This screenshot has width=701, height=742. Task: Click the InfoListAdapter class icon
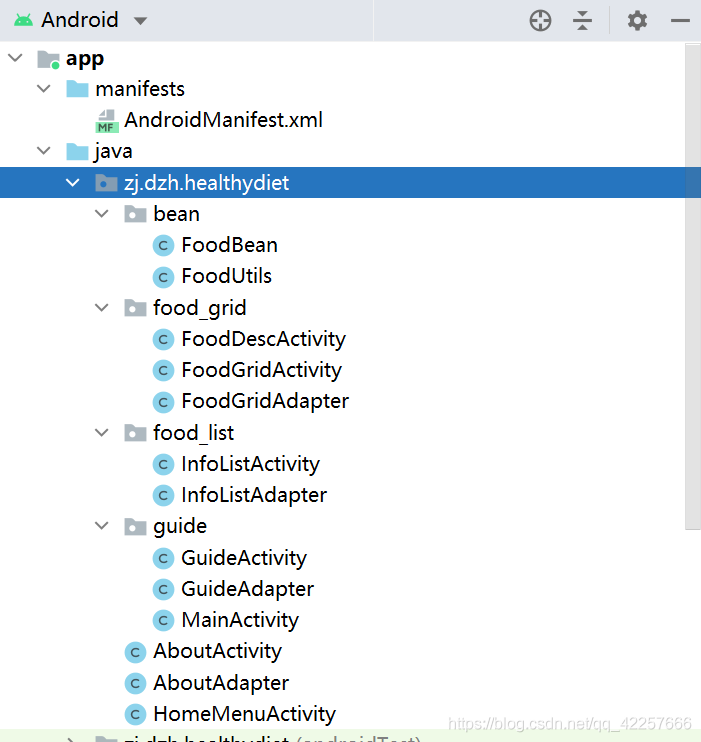point(163,495)
